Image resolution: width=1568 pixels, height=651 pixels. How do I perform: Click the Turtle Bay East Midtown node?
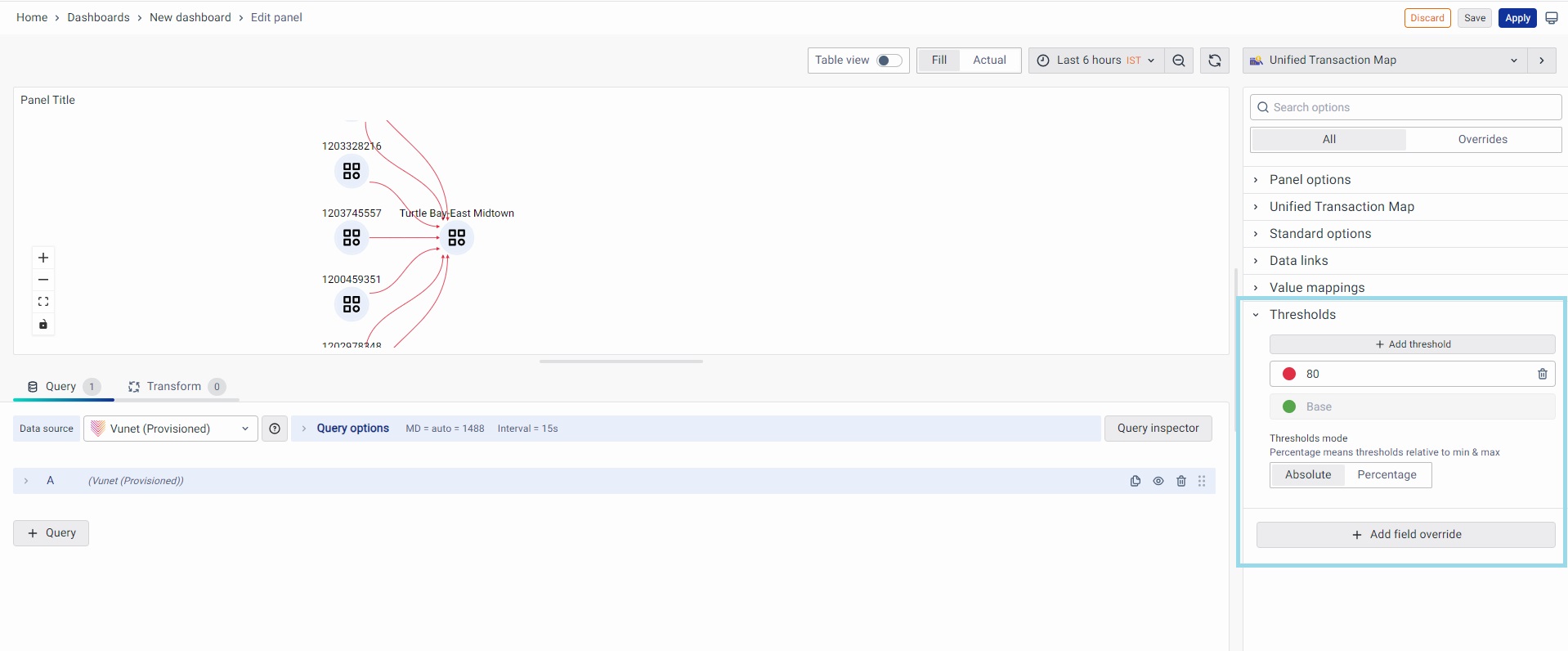(456, 238)
